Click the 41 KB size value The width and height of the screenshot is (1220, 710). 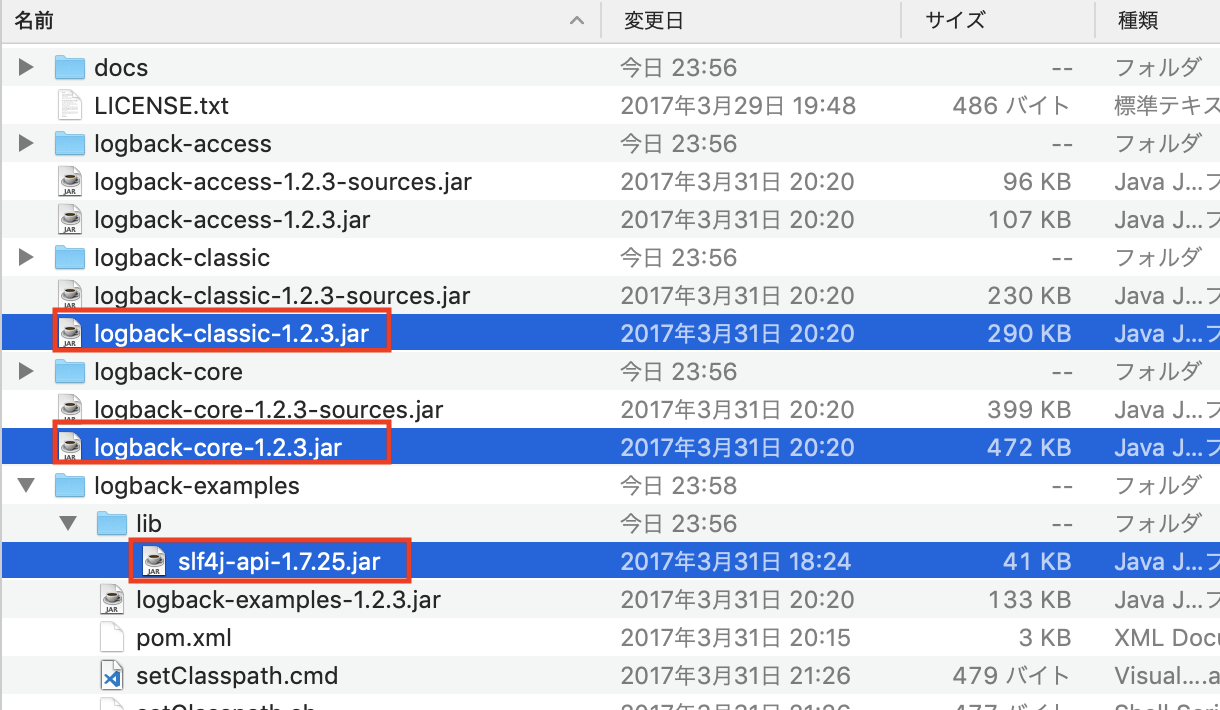[x=1037, y=562]
